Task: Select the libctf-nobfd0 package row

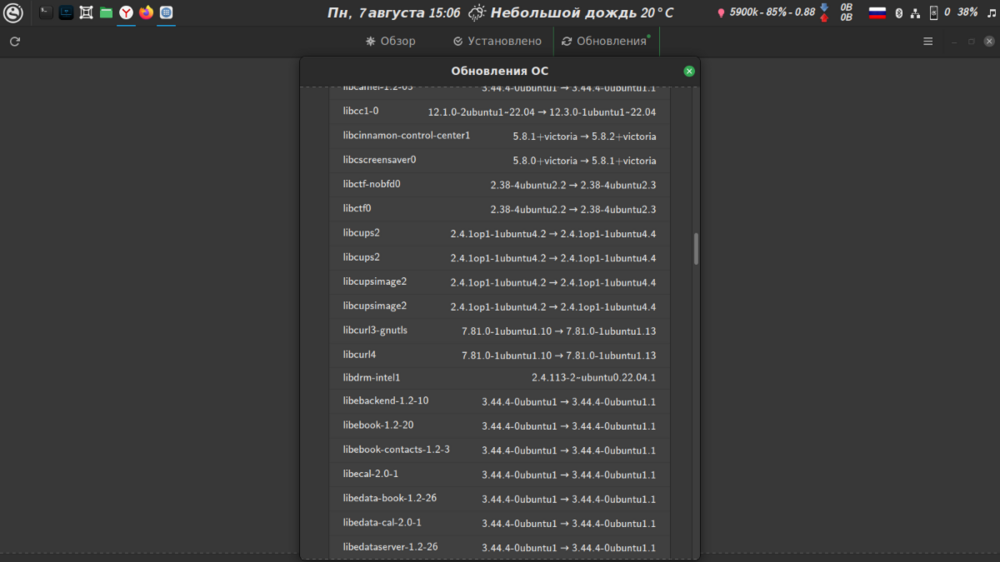Action: pyautogui.click(x=499, y=184)
